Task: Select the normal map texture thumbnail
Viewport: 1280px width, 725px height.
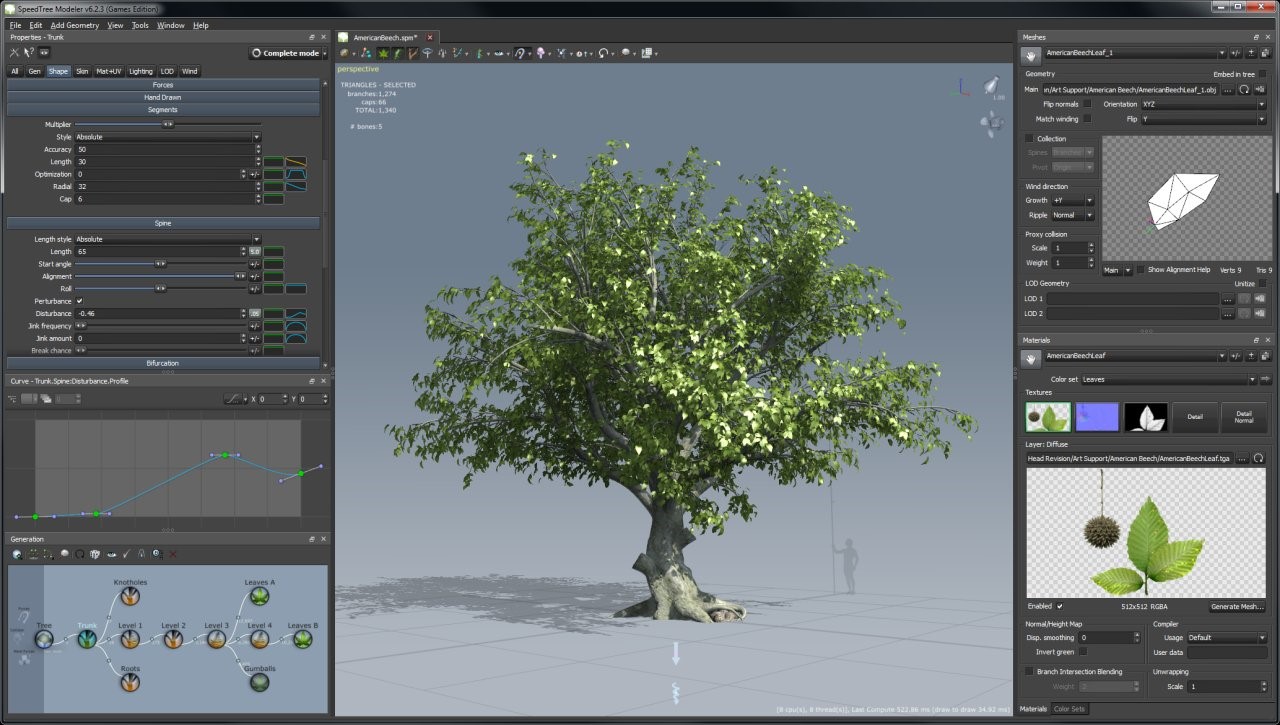Action: coord(1096,418)
